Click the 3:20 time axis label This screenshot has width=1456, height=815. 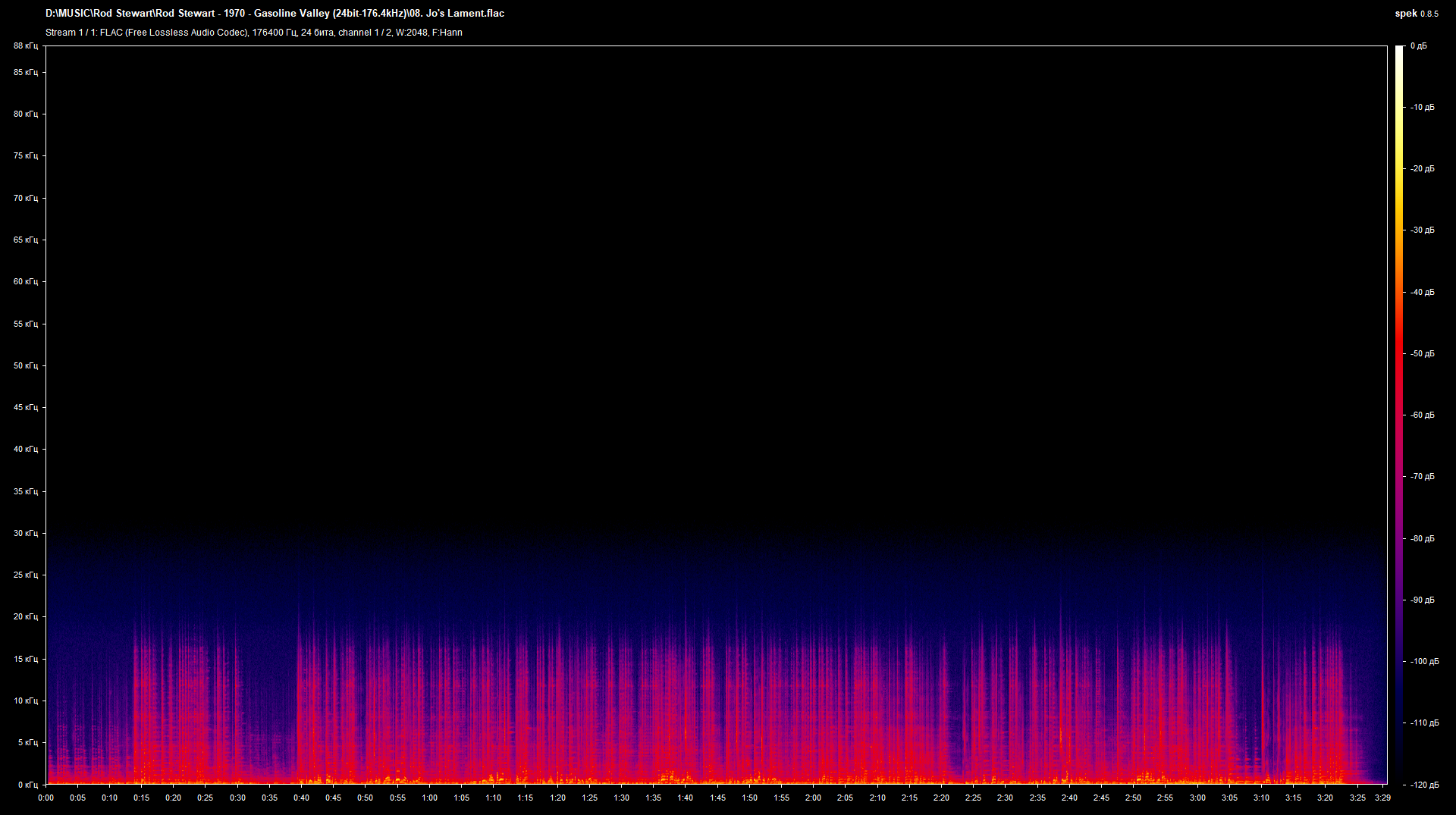pos(1325,798)
